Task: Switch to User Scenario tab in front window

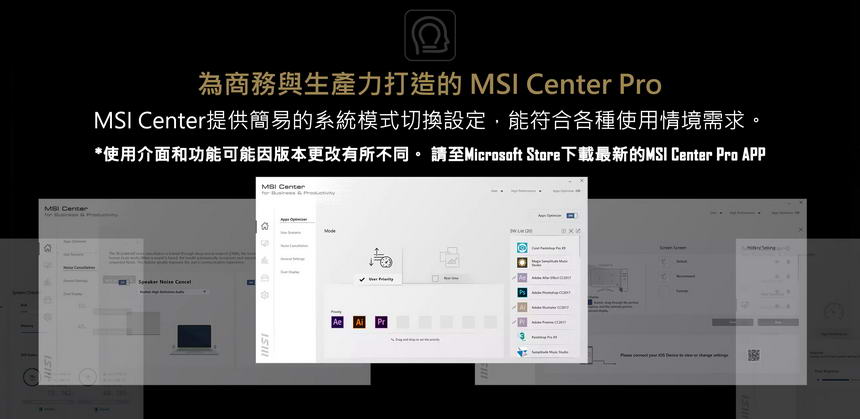Action: click(x=290, y=233)
